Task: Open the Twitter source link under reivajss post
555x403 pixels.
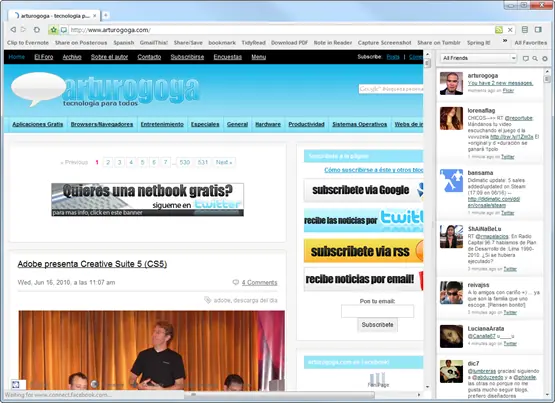Action: [x=510, y=312]
